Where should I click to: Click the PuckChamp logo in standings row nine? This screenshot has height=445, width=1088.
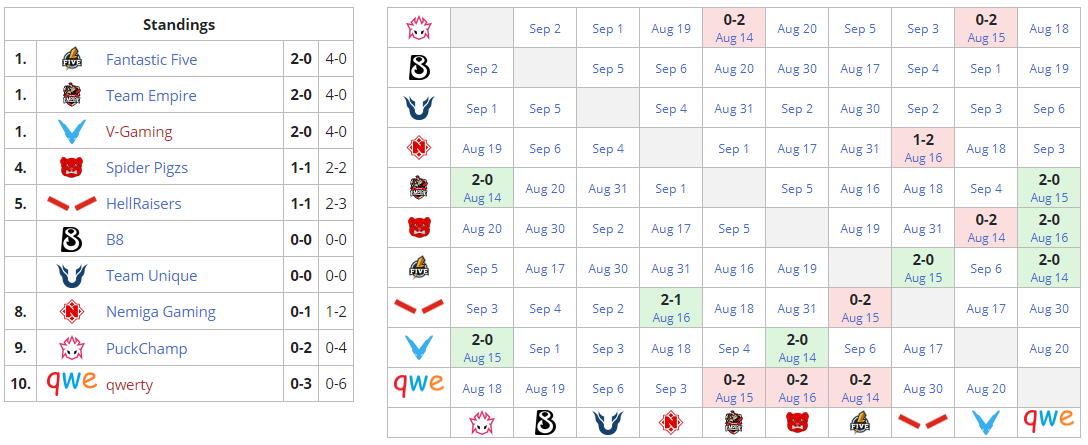point(71,348)
